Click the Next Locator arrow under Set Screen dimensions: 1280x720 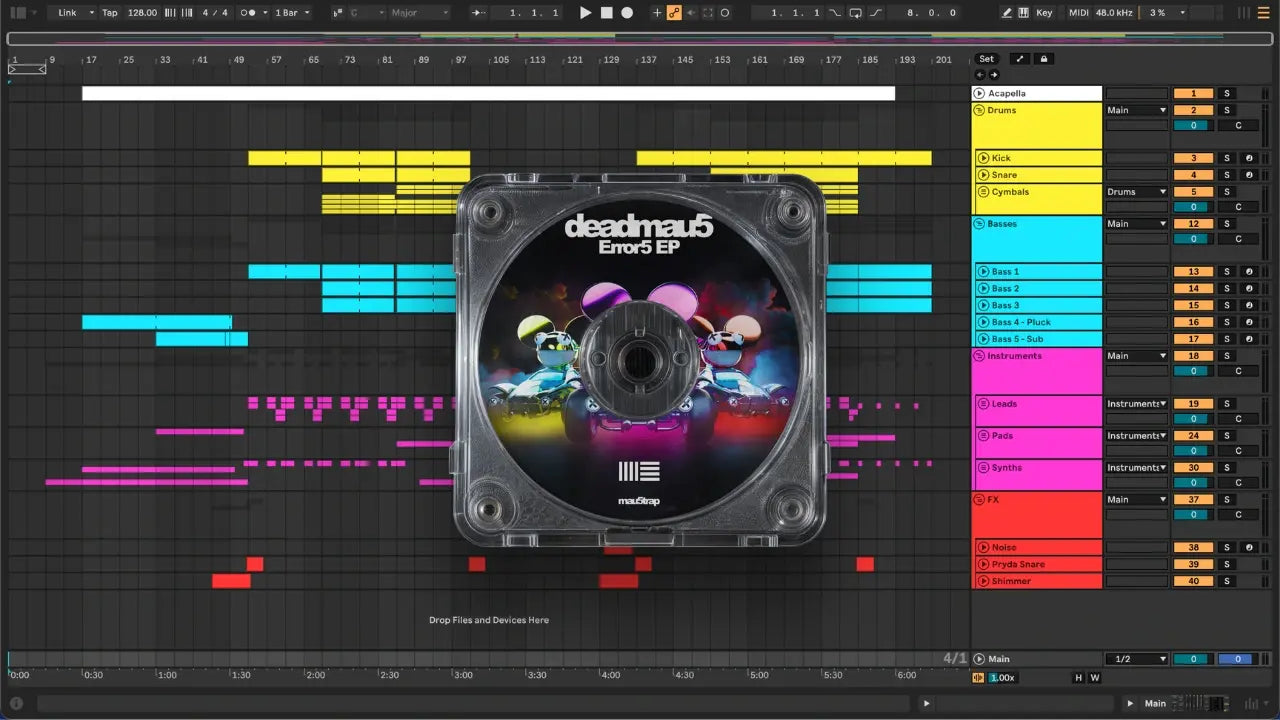pos(993,75)
